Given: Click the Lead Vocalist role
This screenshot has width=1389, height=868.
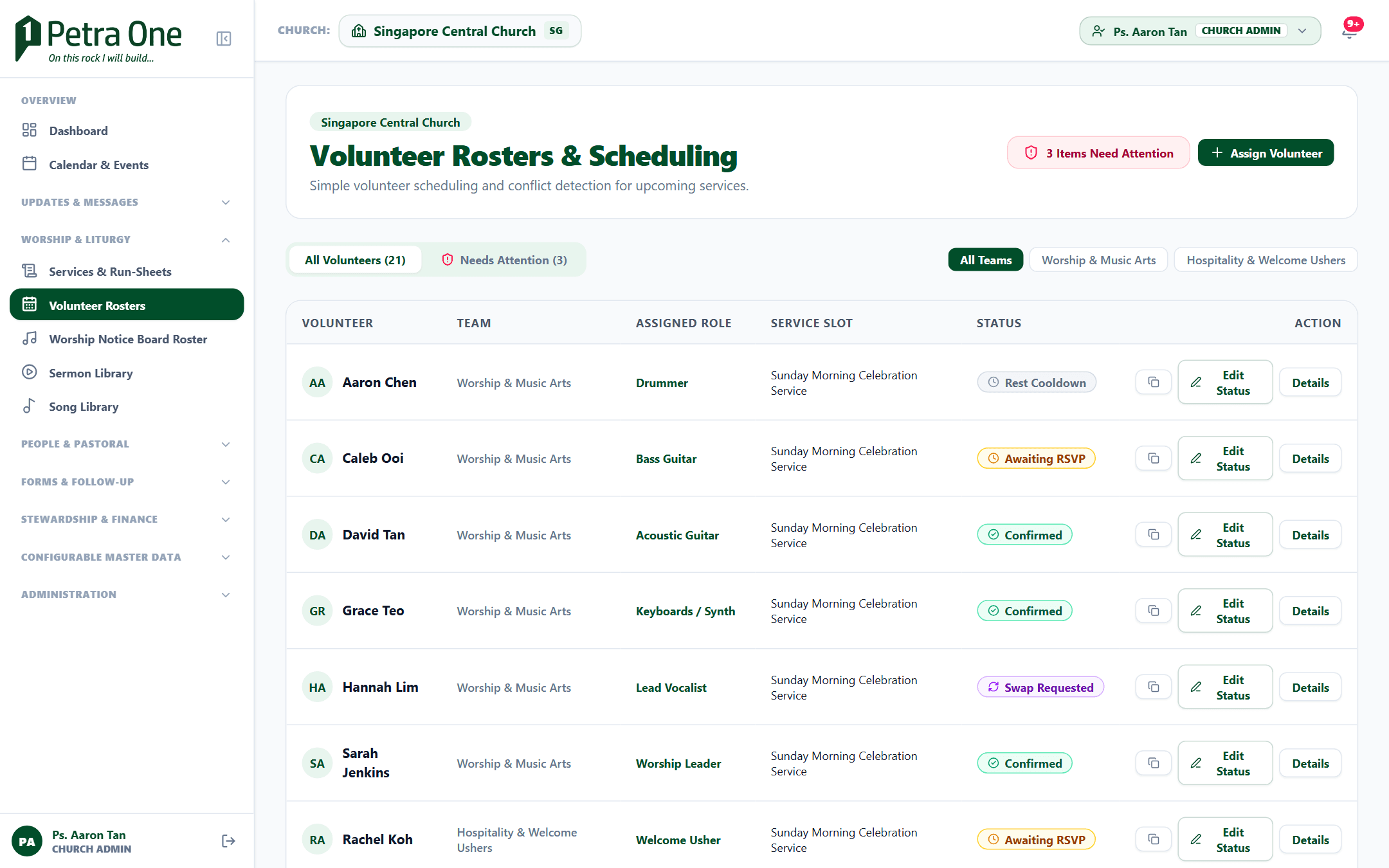Looking at the screenshot, I should (671, 687).
